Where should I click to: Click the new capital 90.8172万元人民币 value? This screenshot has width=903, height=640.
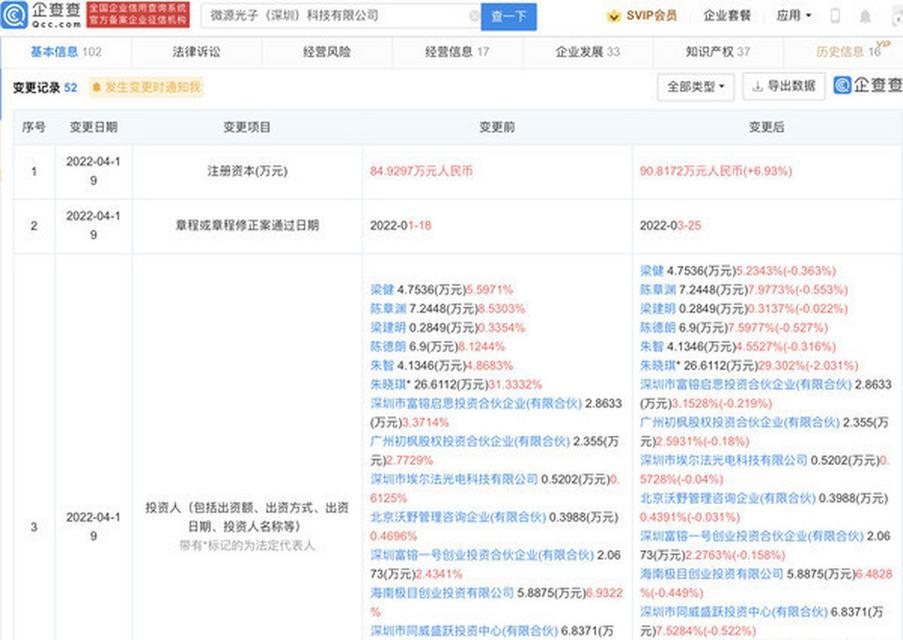716,171
